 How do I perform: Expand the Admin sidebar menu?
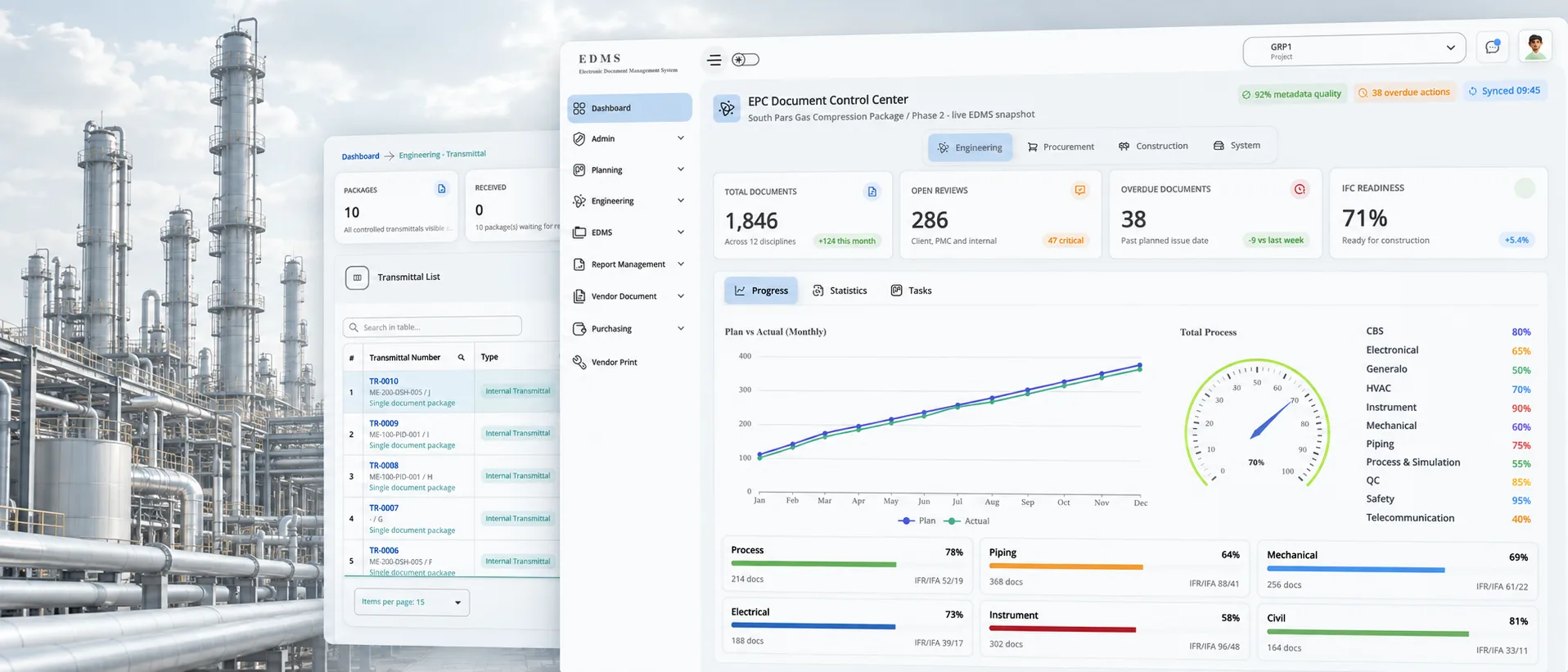[x=629, y=138]
